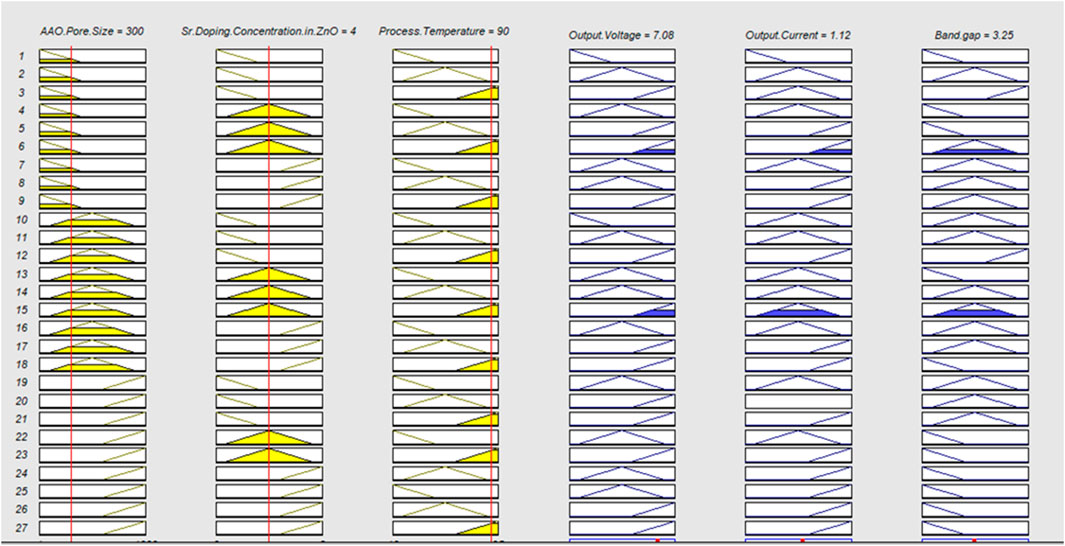Click the Output.Voltage = 7.08 title

621,35
